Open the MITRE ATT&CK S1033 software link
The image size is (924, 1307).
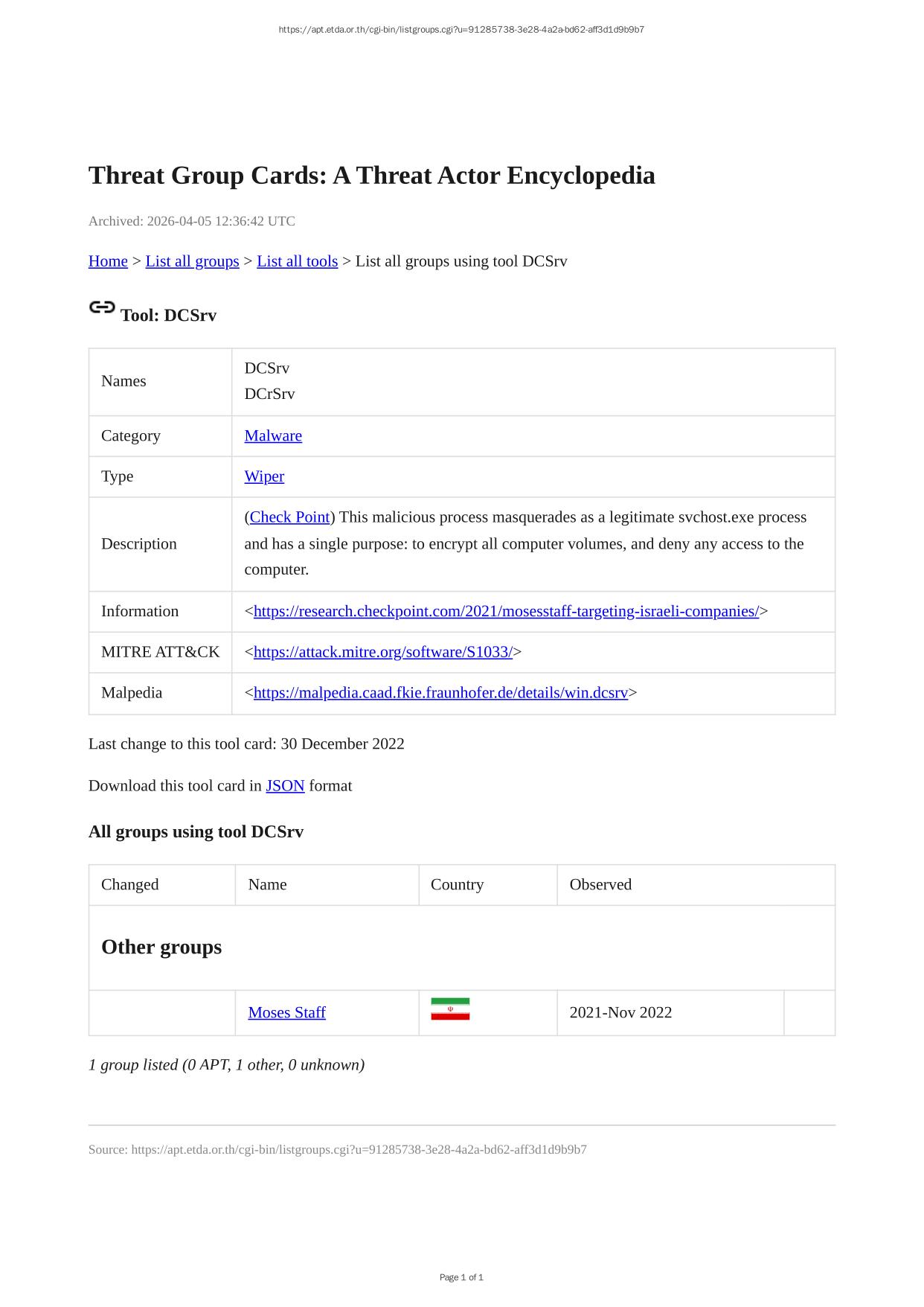click(x=382, y=653)
